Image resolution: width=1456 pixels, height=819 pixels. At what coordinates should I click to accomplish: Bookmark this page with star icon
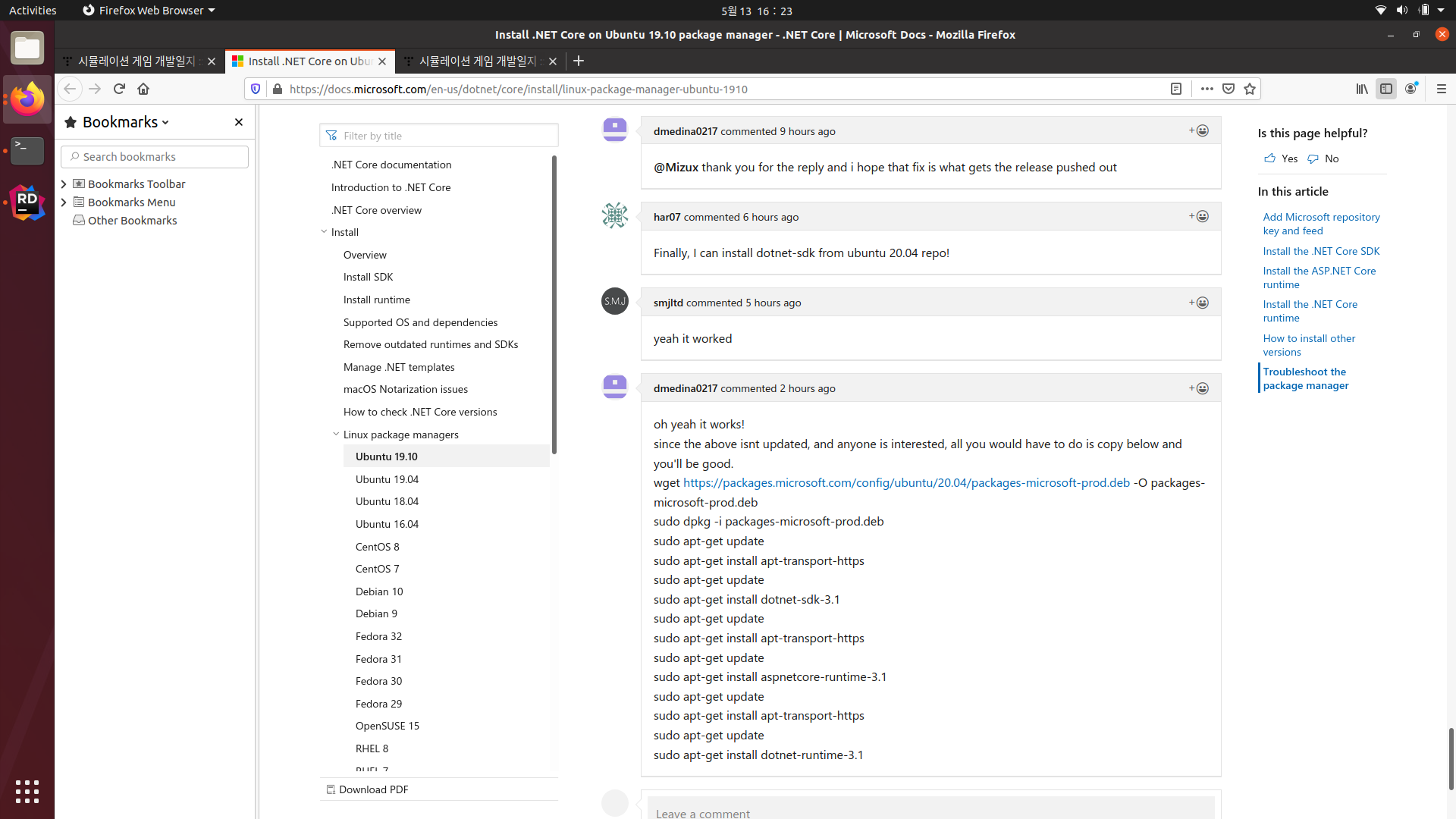coord(1250,89)
